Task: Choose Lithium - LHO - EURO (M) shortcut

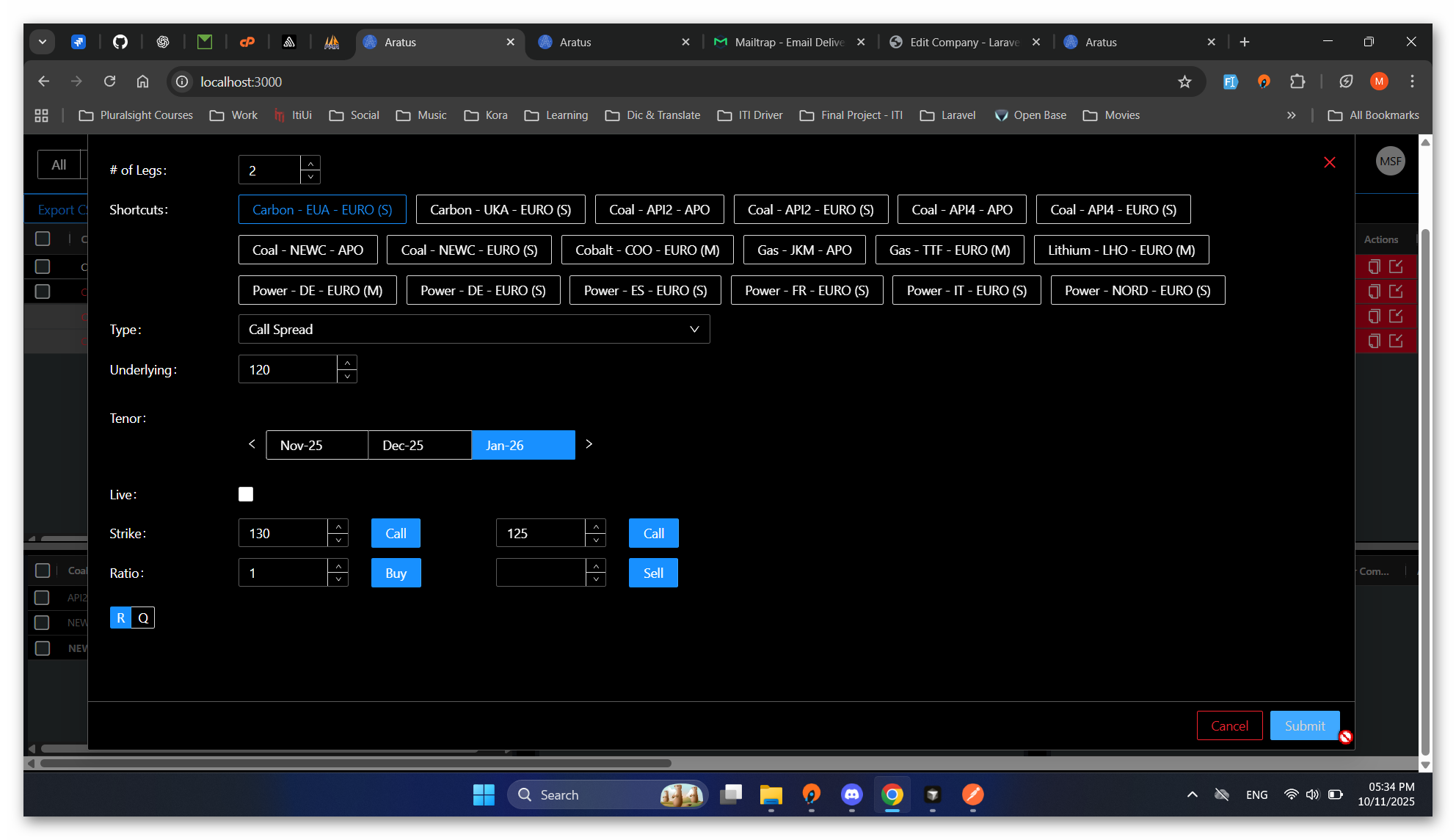Action: (x=1121, y=250)
